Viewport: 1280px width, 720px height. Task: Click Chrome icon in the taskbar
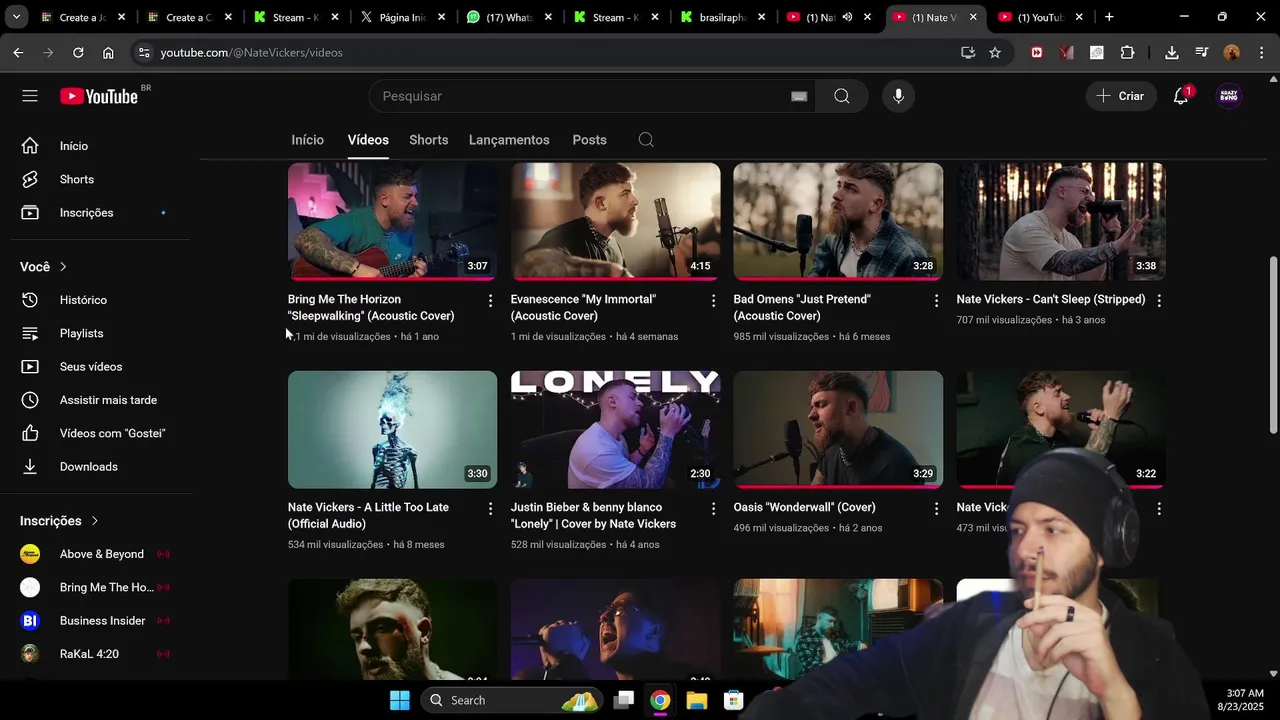tap(660, 700)
